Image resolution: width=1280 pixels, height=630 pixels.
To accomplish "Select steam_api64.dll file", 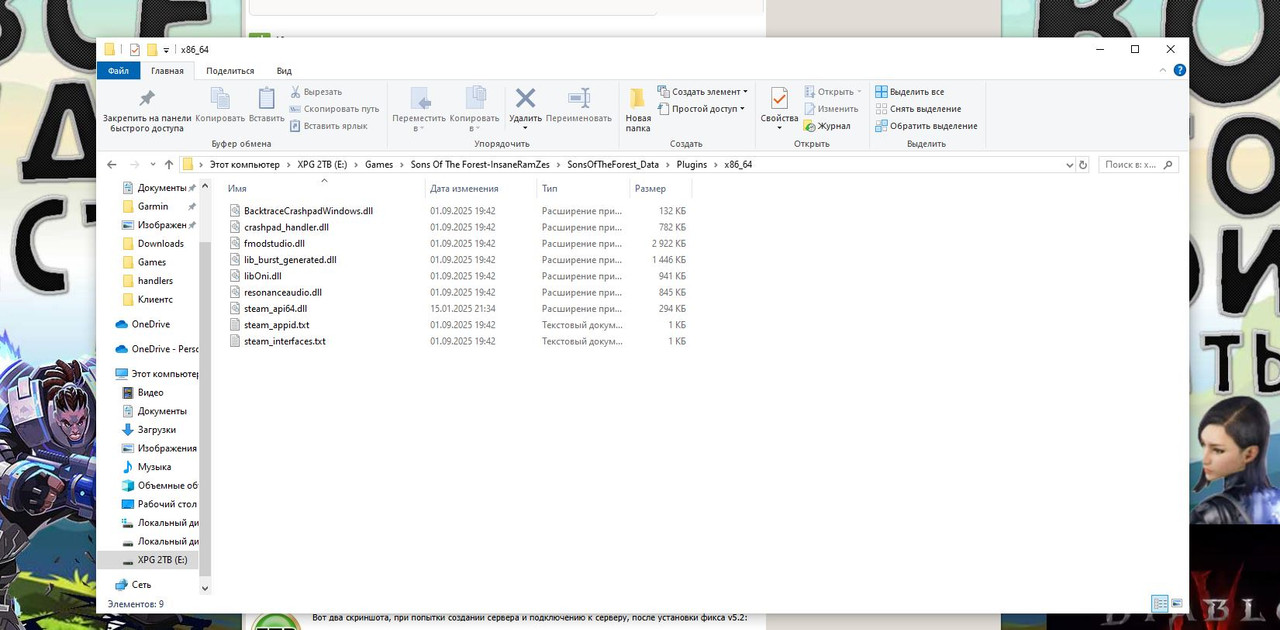I will coord(275,309).
